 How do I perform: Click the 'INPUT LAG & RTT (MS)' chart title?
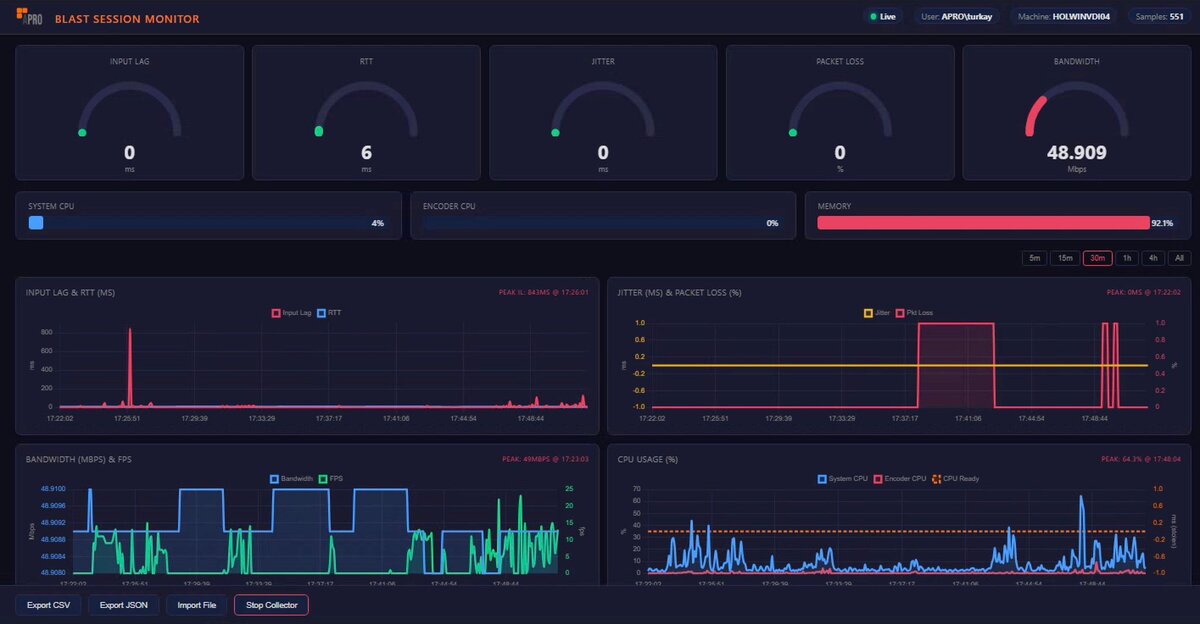(71, 293)
